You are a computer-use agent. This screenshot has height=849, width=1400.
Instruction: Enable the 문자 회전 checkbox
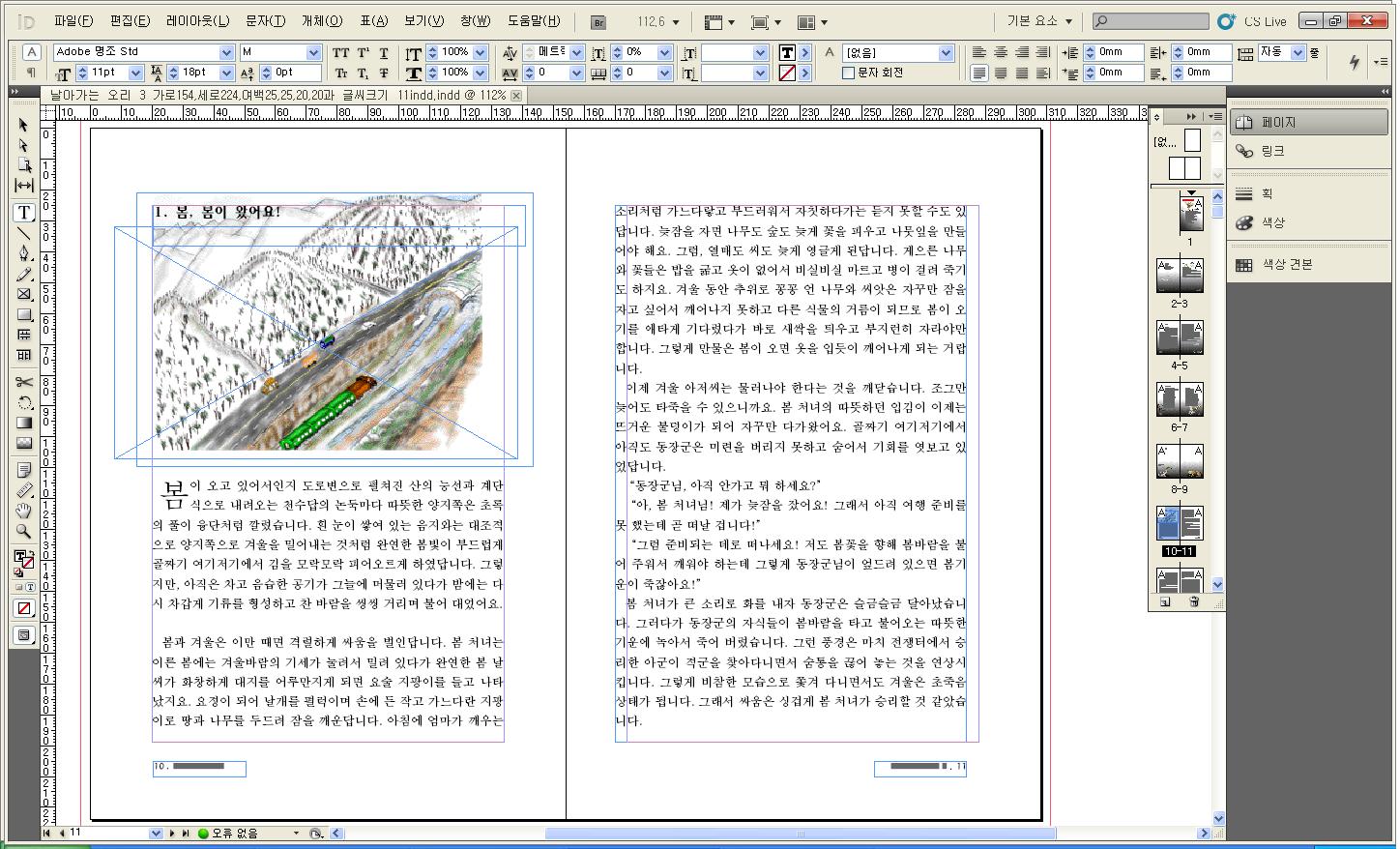tap(849, 73)
